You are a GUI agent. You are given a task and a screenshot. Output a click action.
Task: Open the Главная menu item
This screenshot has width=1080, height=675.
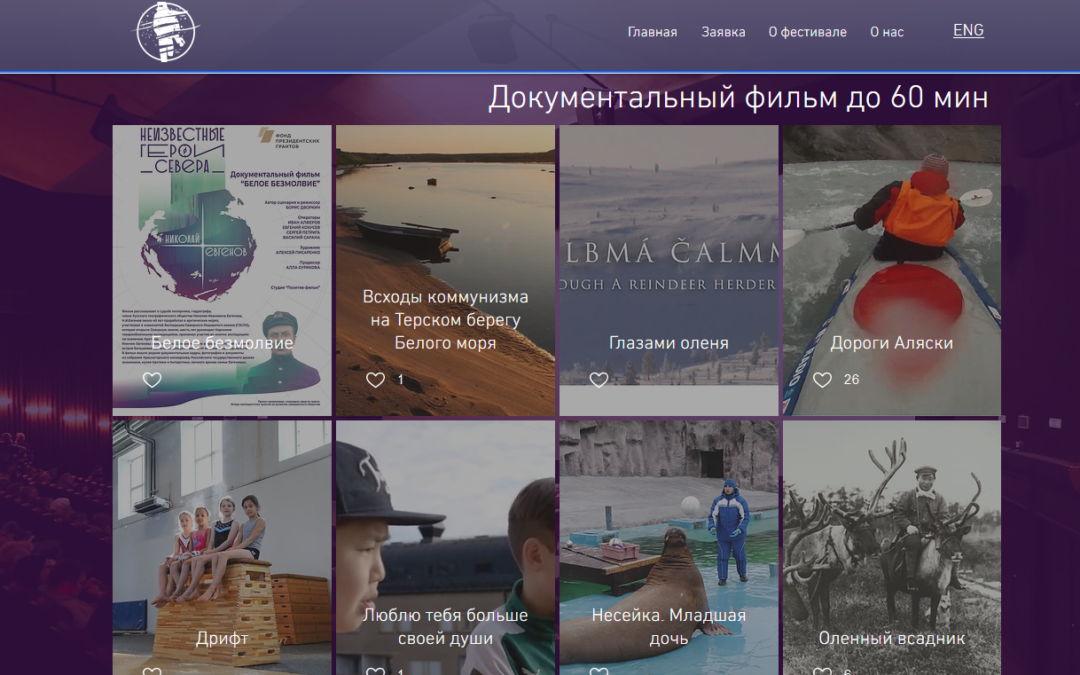(x=652, y=32)
